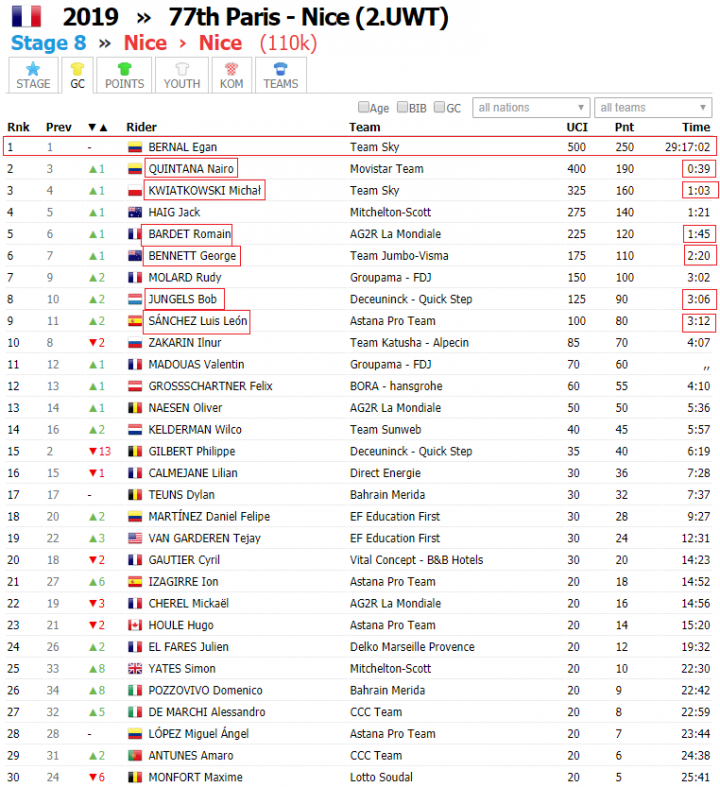Click British flag beside YATES Simon
Image resolution: width=720 pixels, height=787 pixels.
pyautogui.click(x=134, y=669)
